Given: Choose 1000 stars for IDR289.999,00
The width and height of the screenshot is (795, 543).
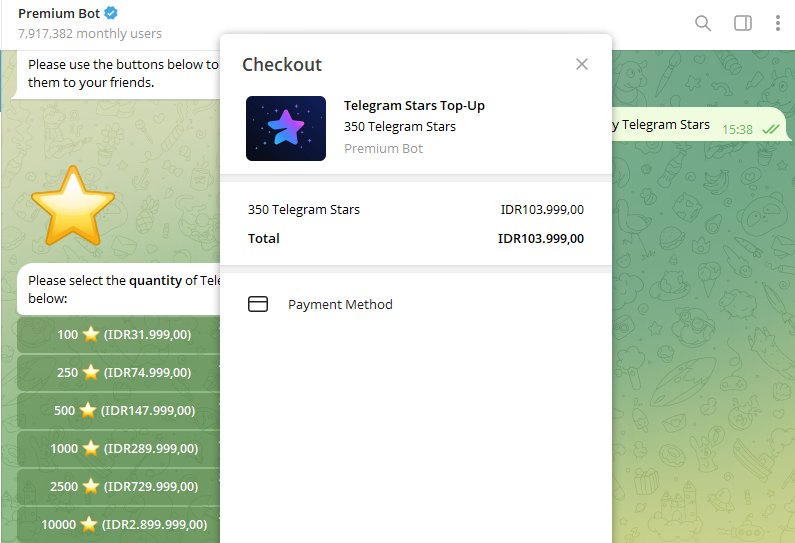Looking at the screenshot, I should coord(120,449).
